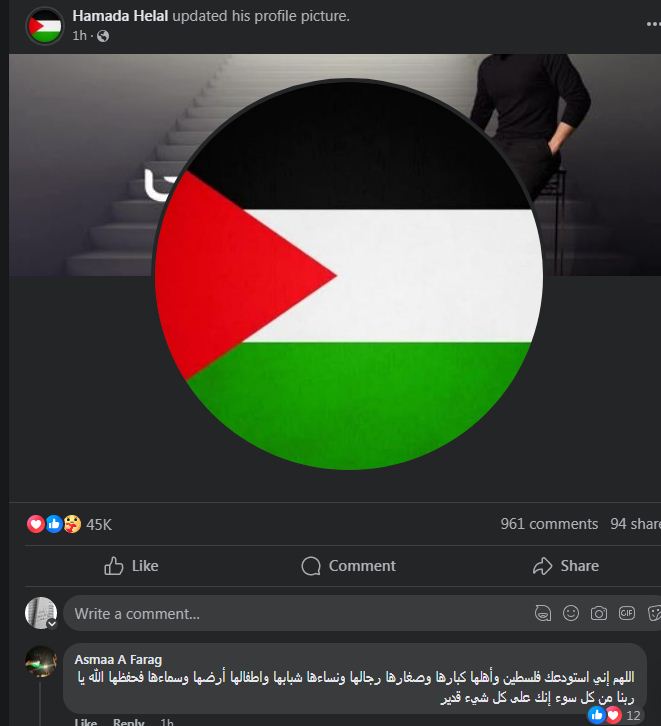Open the sticker picker icon
The height and width of the screenshot is (726, 661).
click(654, 613)
